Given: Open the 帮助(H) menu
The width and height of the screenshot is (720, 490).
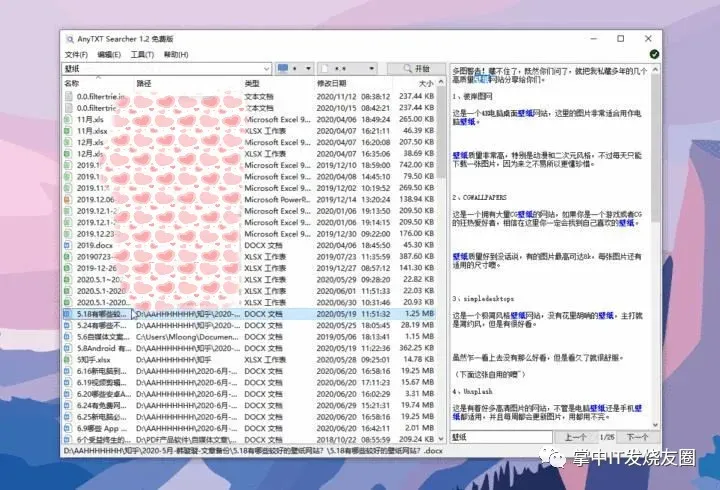Looking at the screenshot, I should tap(176, 55).
